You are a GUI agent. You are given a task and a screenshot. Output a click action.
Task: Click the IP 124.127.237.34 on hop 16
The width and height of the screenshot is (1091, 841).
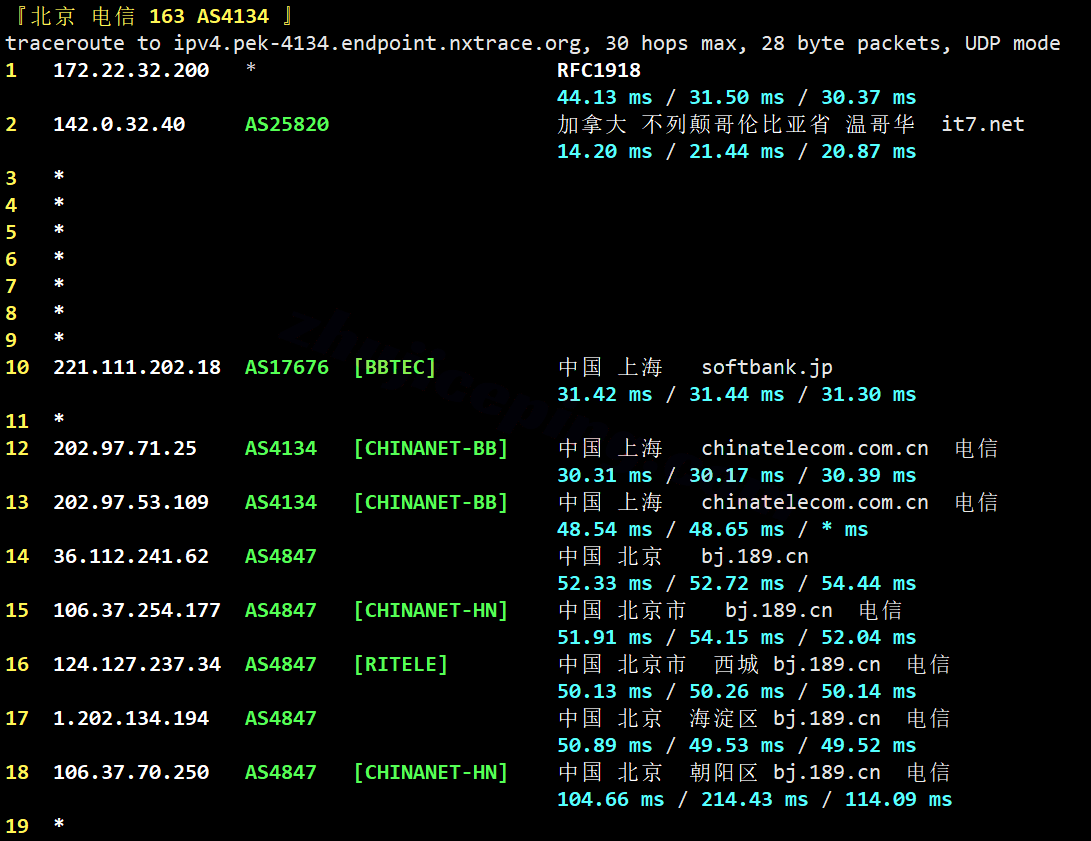[x=137, y=664]
